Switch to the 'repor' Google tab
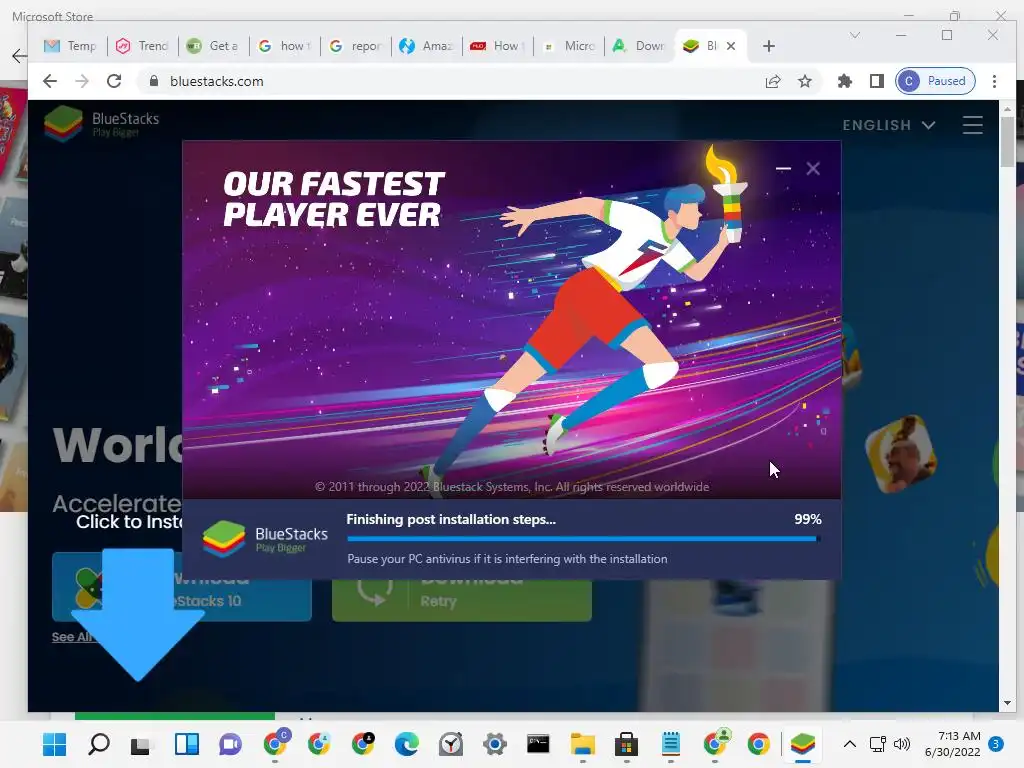 [355, 46]
